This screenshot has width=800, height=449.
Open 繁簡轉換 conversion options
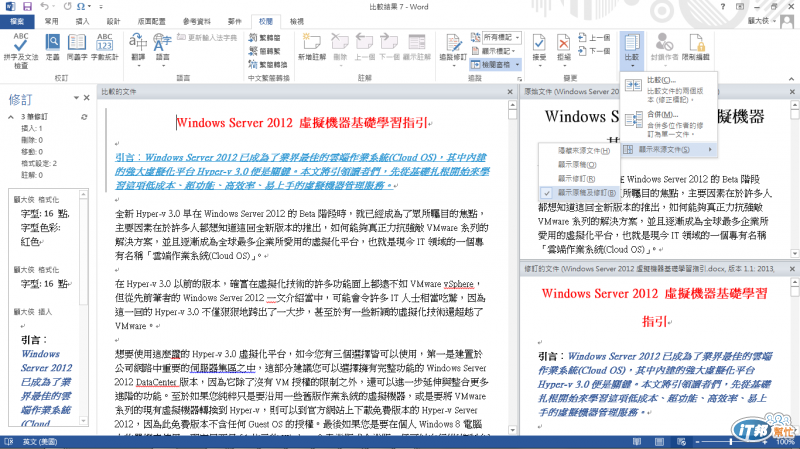point(267,64)
